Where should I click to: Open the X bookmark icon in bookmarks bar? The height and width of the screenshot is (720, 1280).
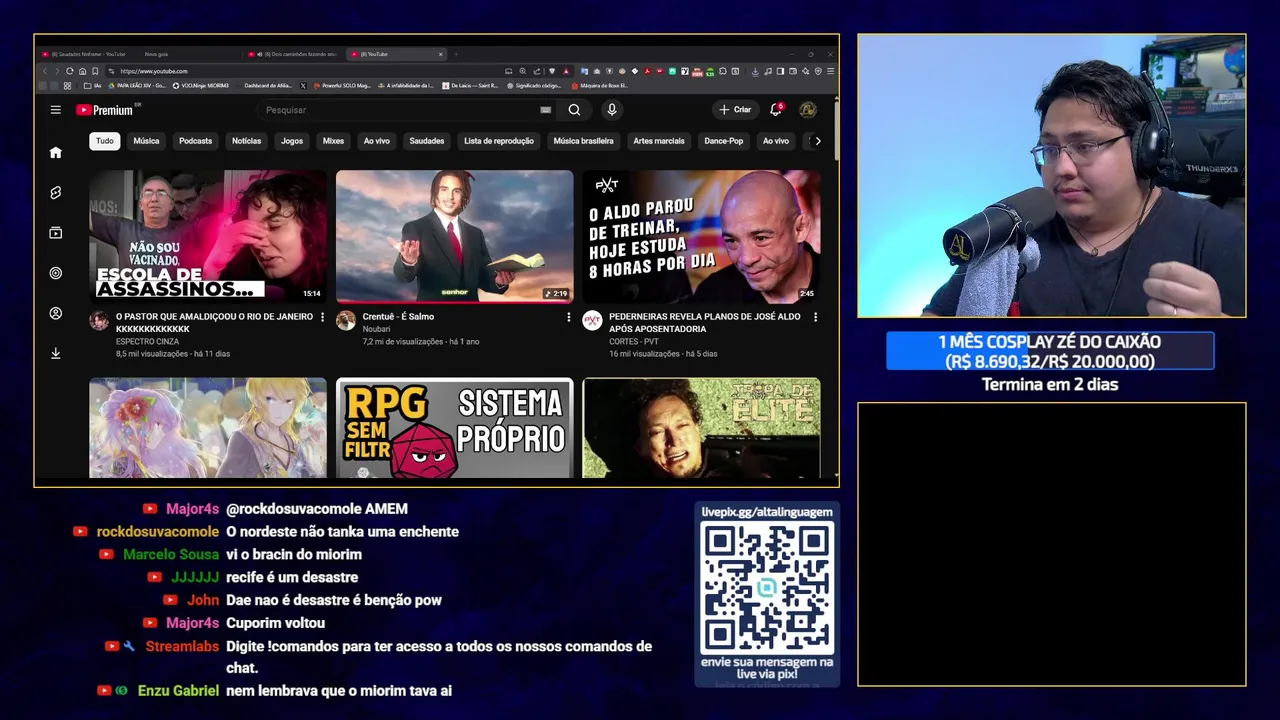click(x=303, y=86)
